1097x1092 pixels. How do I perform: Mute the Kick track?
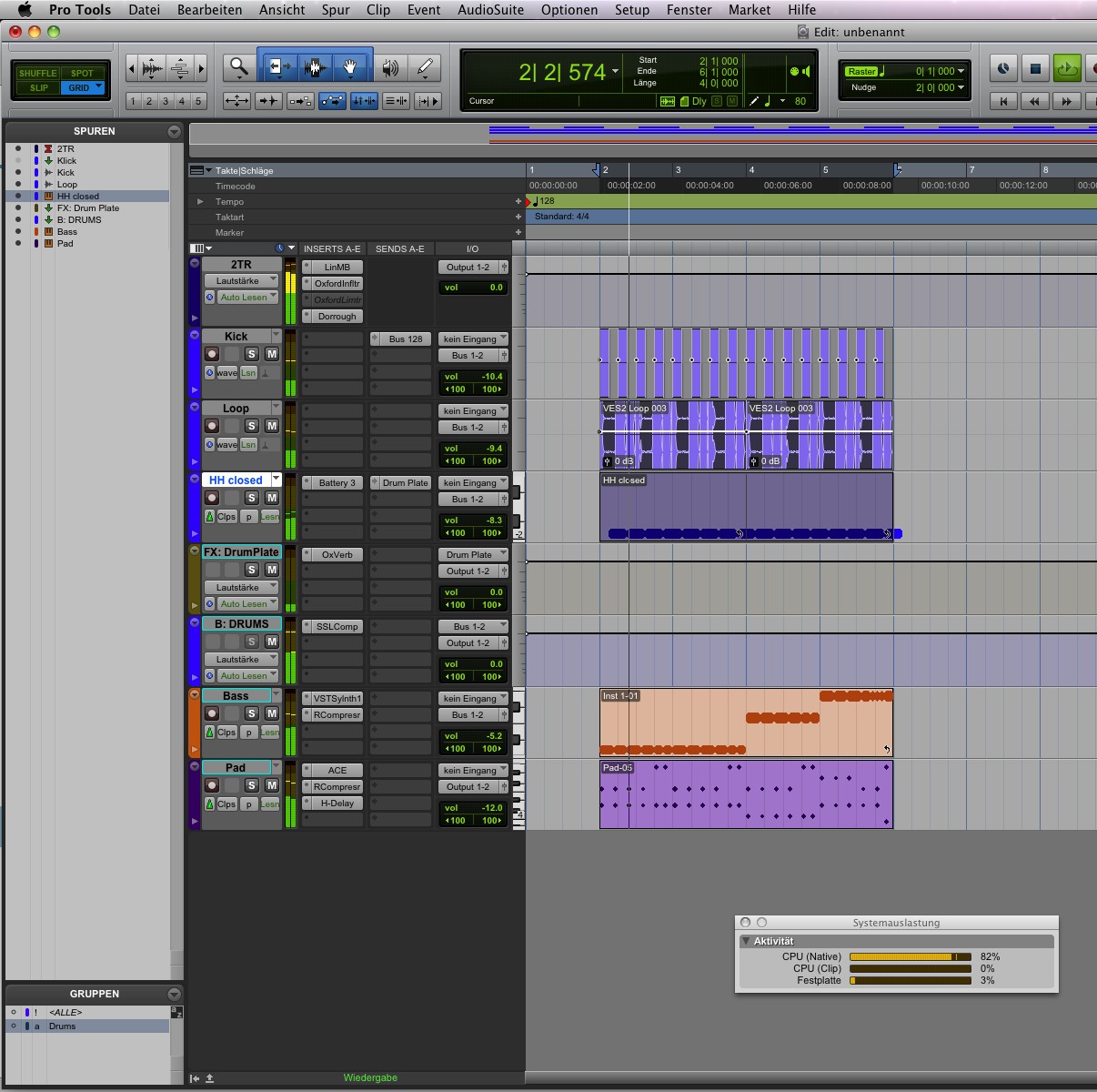(x=271, y=354)
